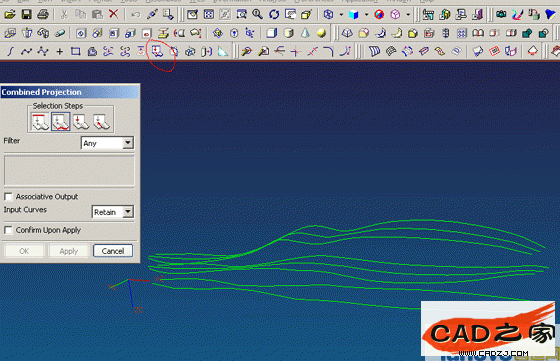Click the Point plus-sign tool
The width and height of the screenshot is (560, 361).
[x=59, y=52]
